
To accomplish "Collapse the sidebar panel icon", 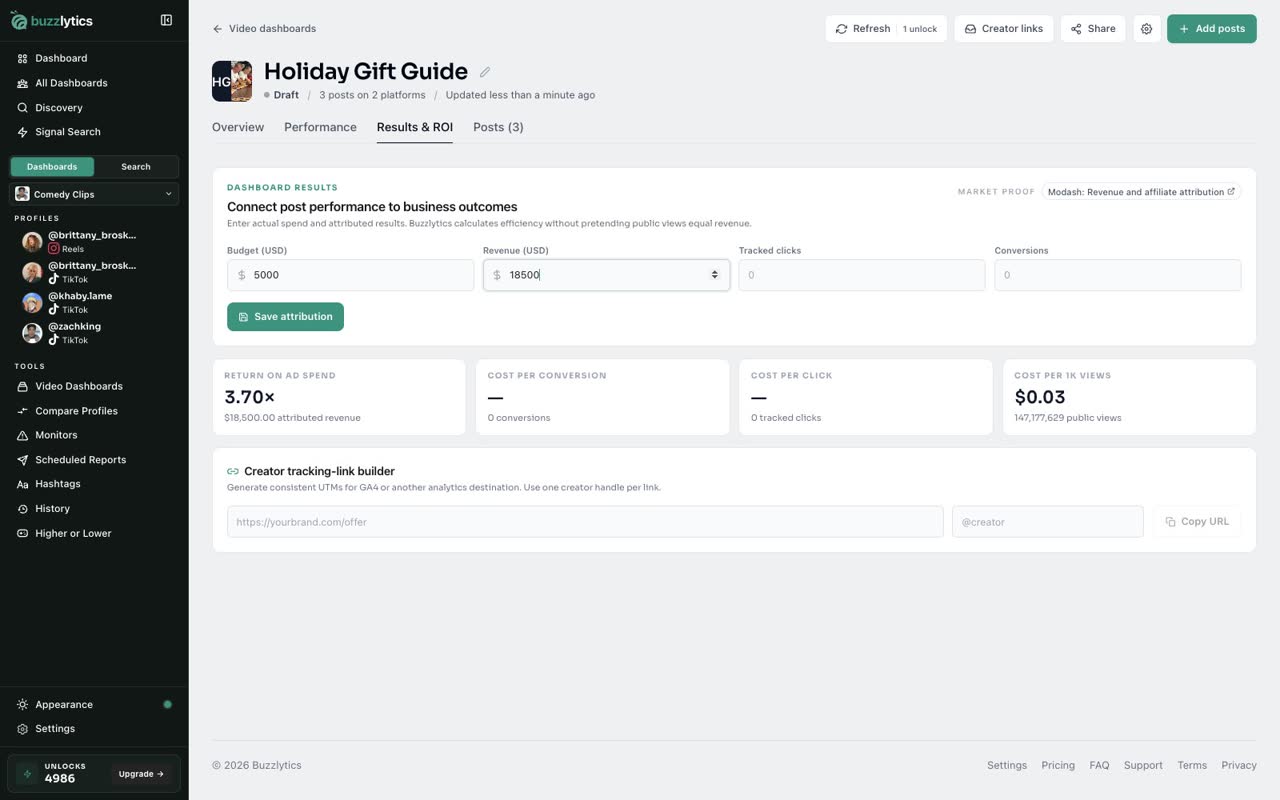I will pos(166,20).
